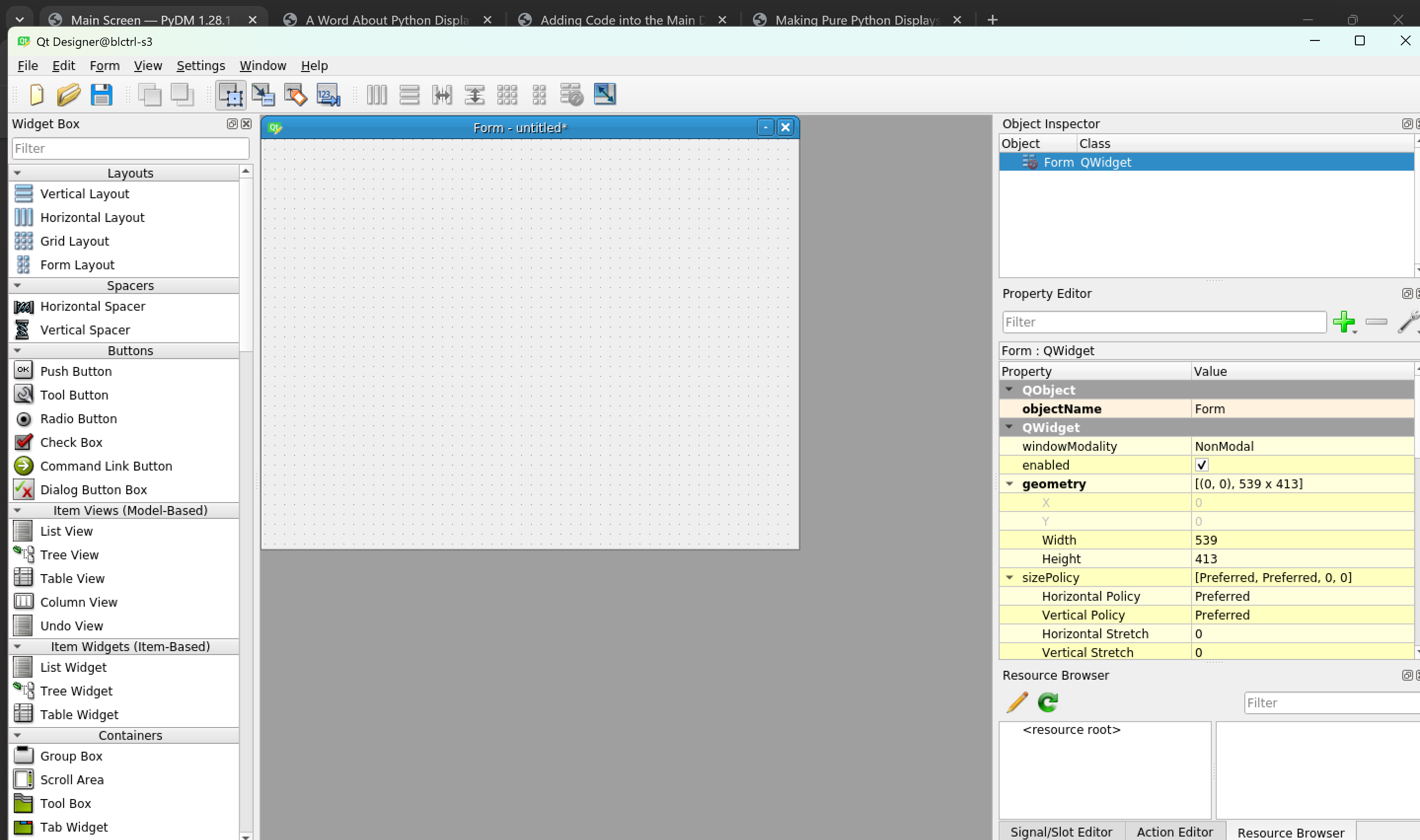
Task: Switch to Edit Signals/Slots mode icon
Action: pos(263,95)
